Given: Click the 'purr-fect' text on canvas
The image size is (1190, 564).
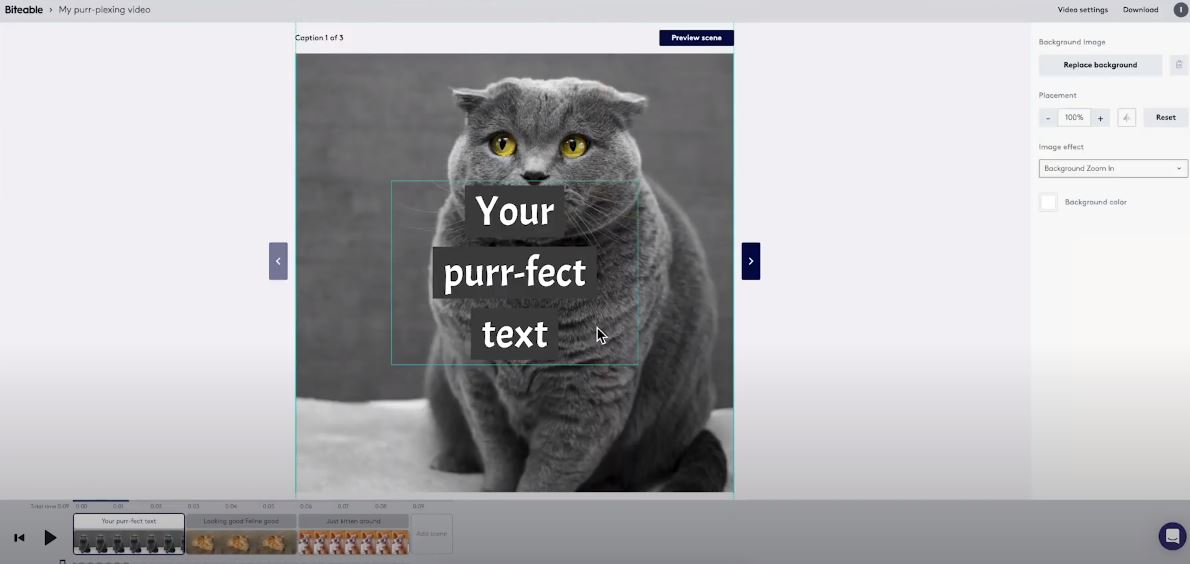Looking at the screenshot, I should click(515, 273).
